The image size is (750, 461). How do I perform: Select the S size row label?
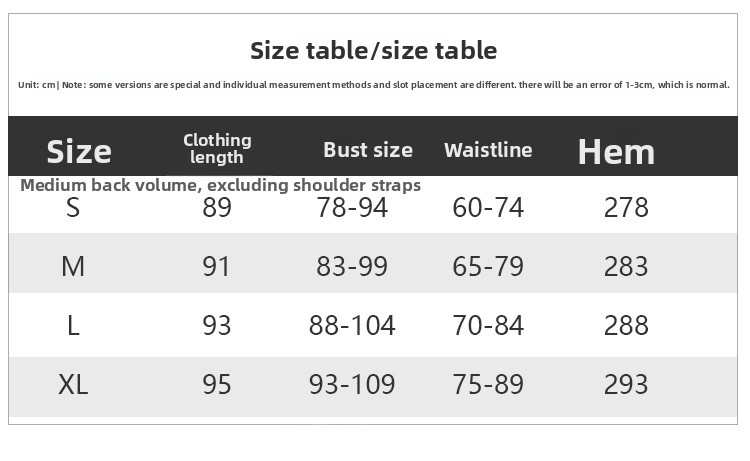pos(73,208)
